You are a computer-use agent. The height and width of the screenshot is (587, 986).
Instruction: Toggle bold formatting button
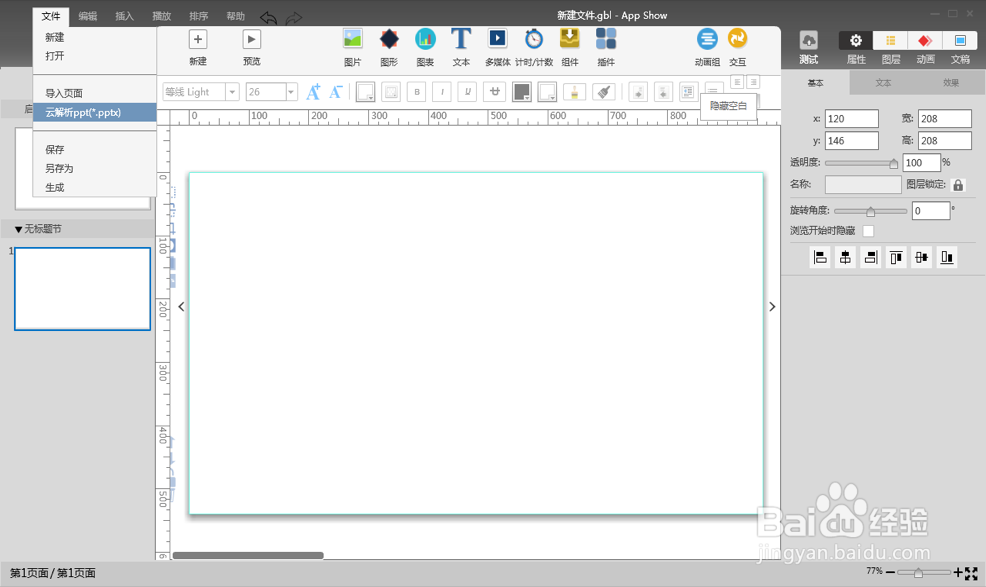(416, 92)
